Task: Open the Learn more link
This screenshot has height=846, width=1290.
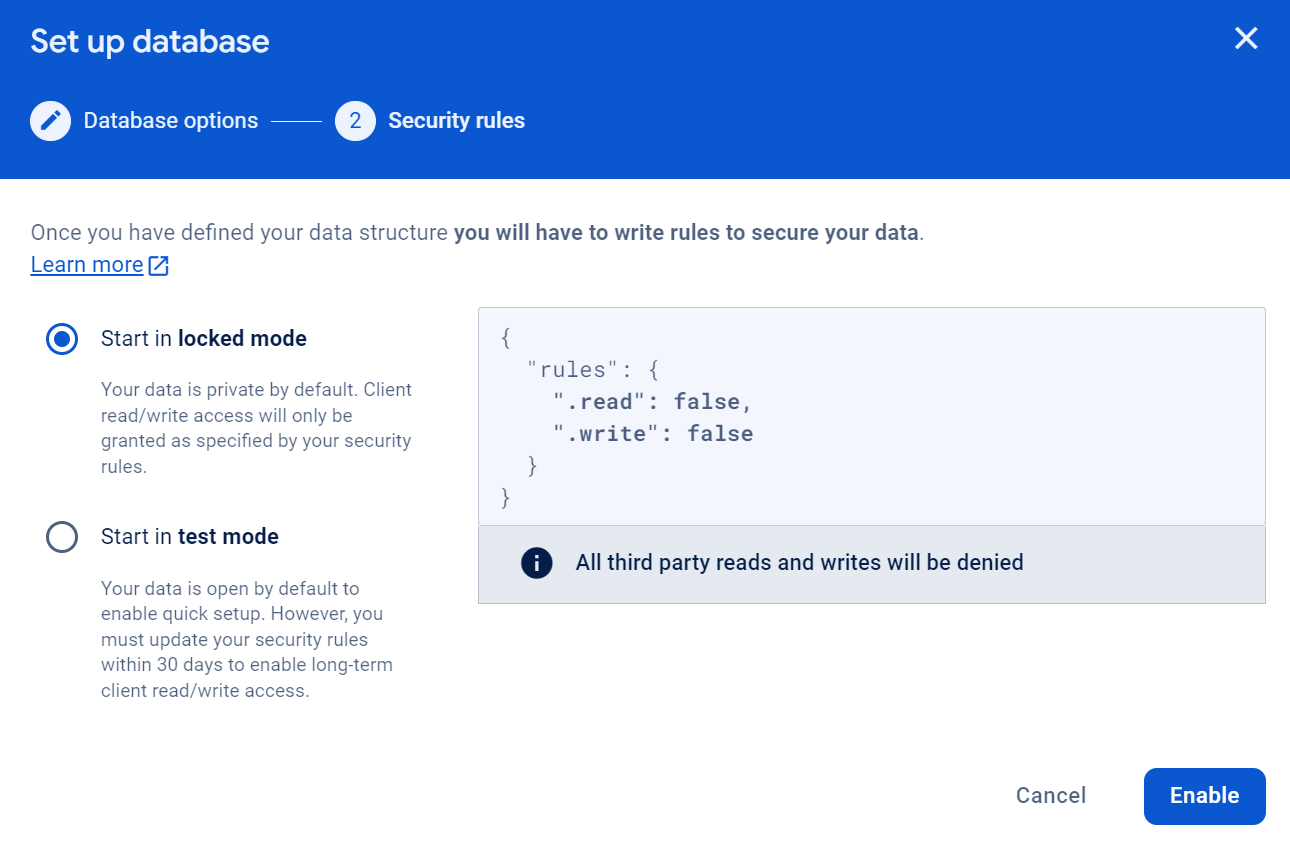Action: (85, 264)
